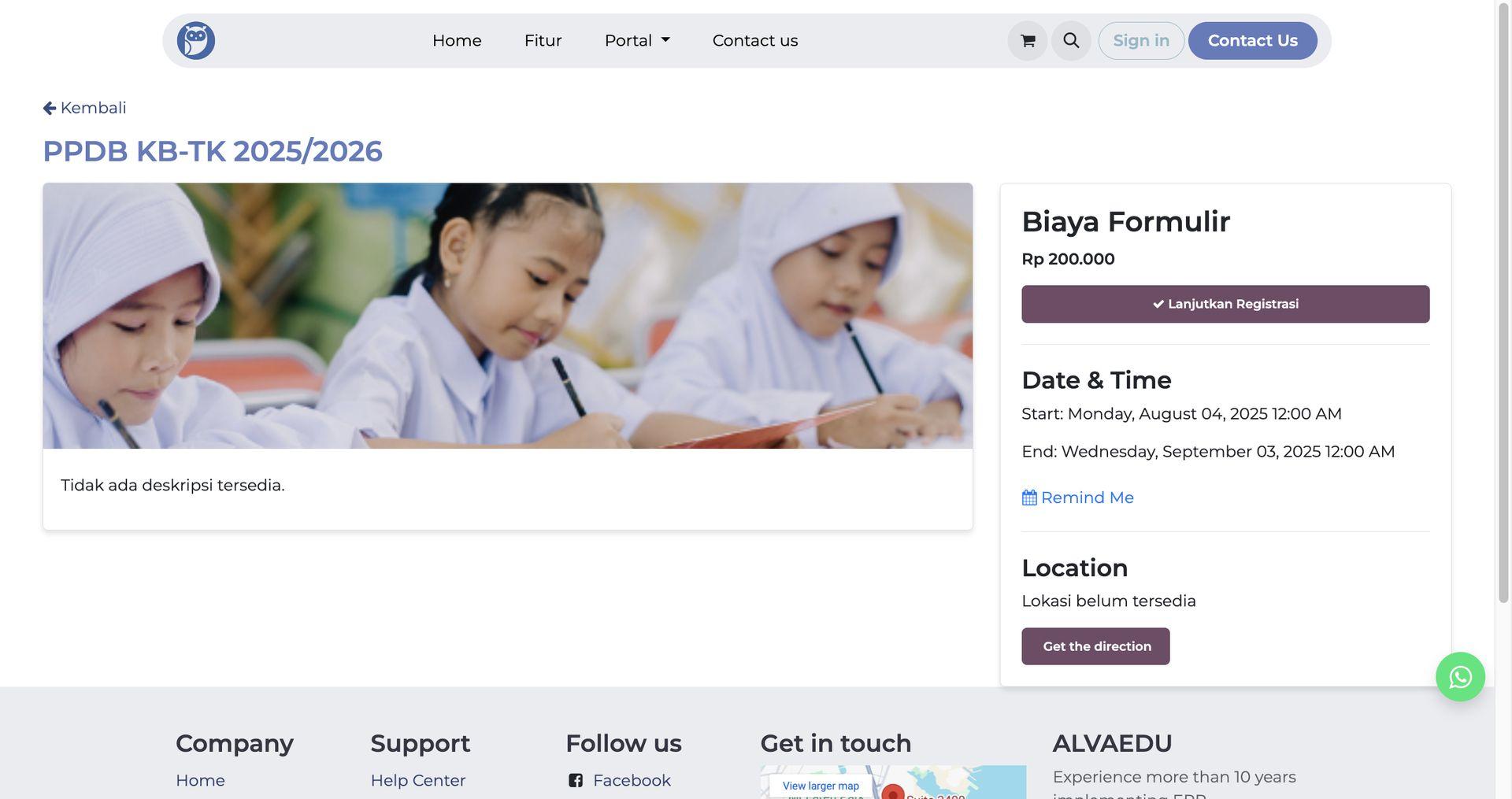Image resolution: width=1512 pixels, height=799 pixels.
Task: Open Contact us in navigation bar
Action: click(754, 40)
